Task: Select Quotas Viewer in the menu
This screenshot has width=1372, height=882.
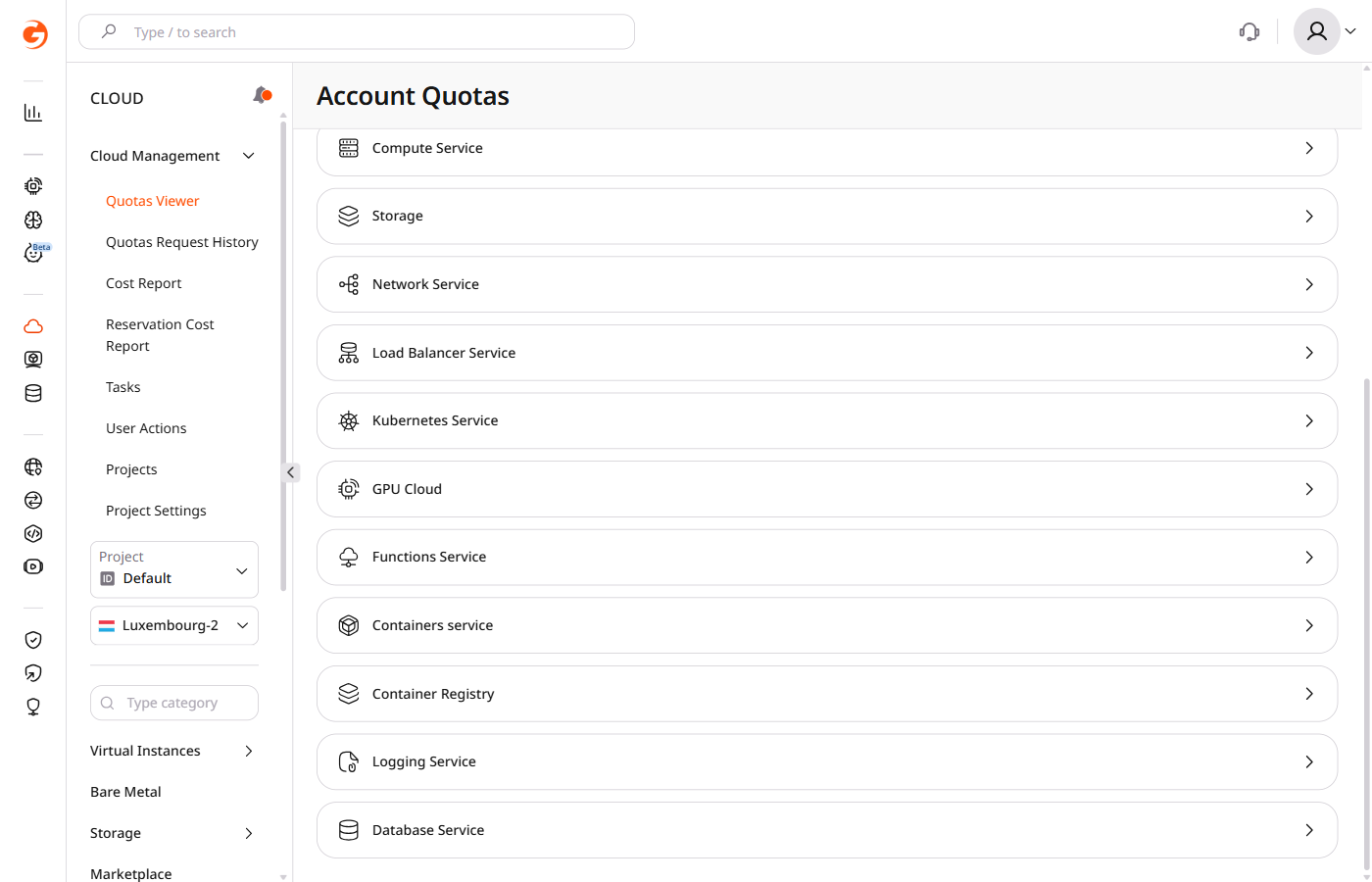Action: 153,201
